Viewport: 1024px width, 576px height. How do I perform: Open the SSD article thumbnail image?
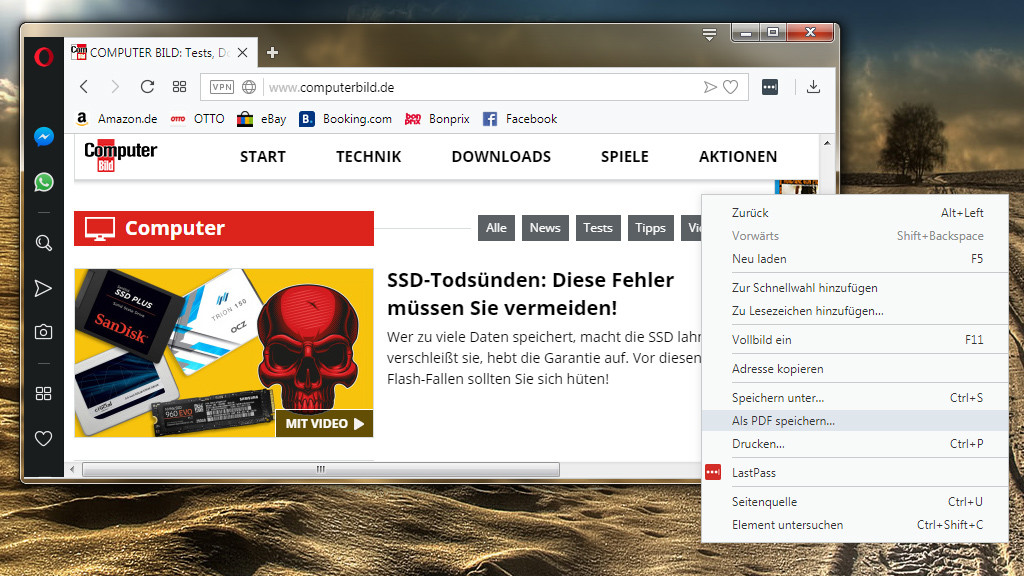[x=224, y=353]
